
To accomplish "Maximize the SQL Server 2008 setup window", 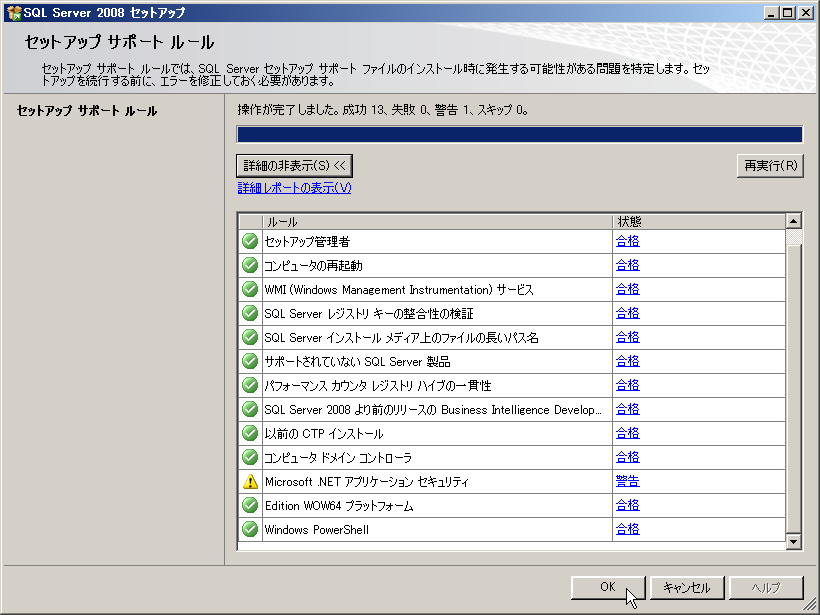I will click(788, 13).
